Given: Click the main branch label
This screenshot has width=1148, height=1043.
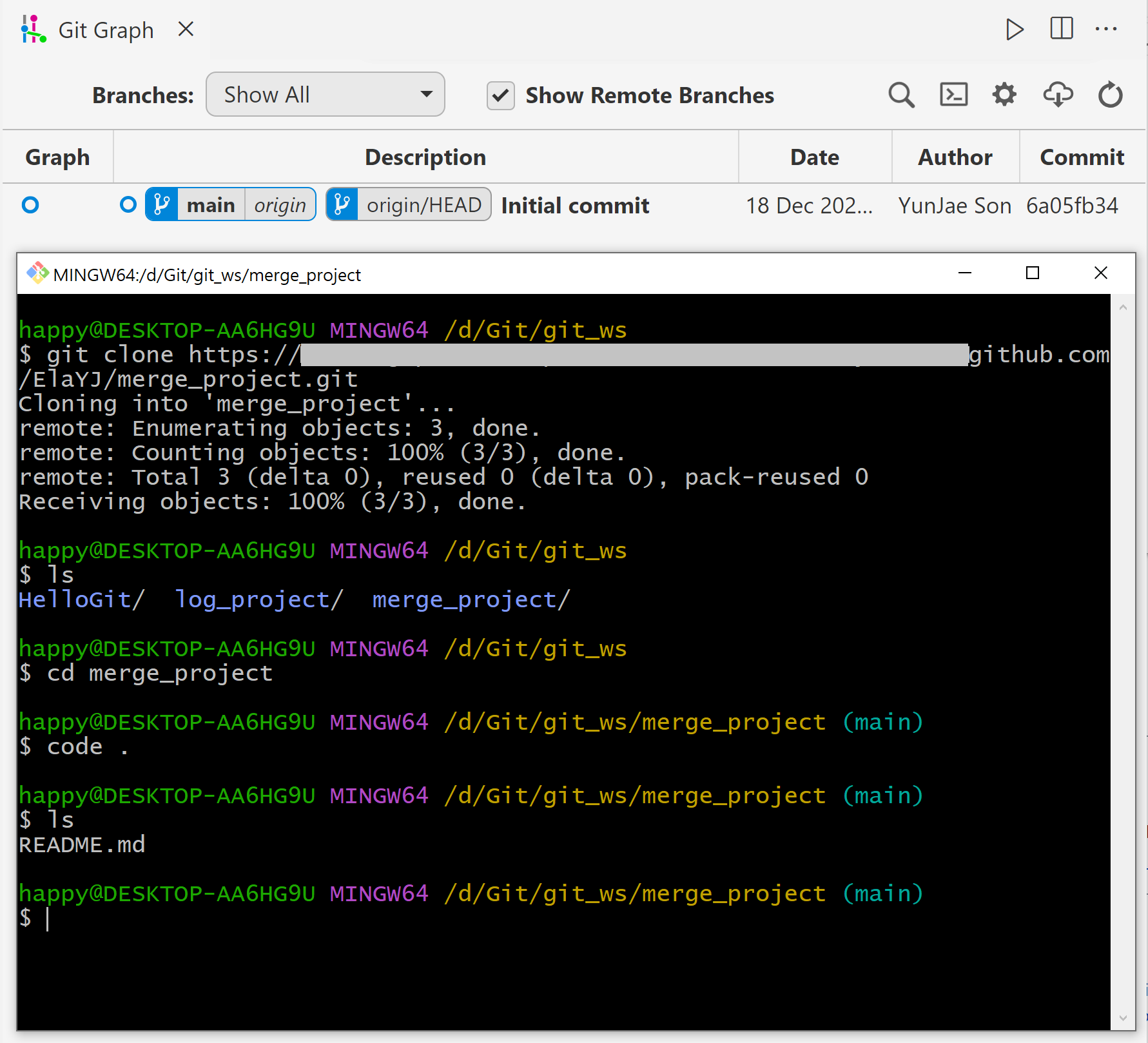Looking at the screenshot, I should pos(211,205).
